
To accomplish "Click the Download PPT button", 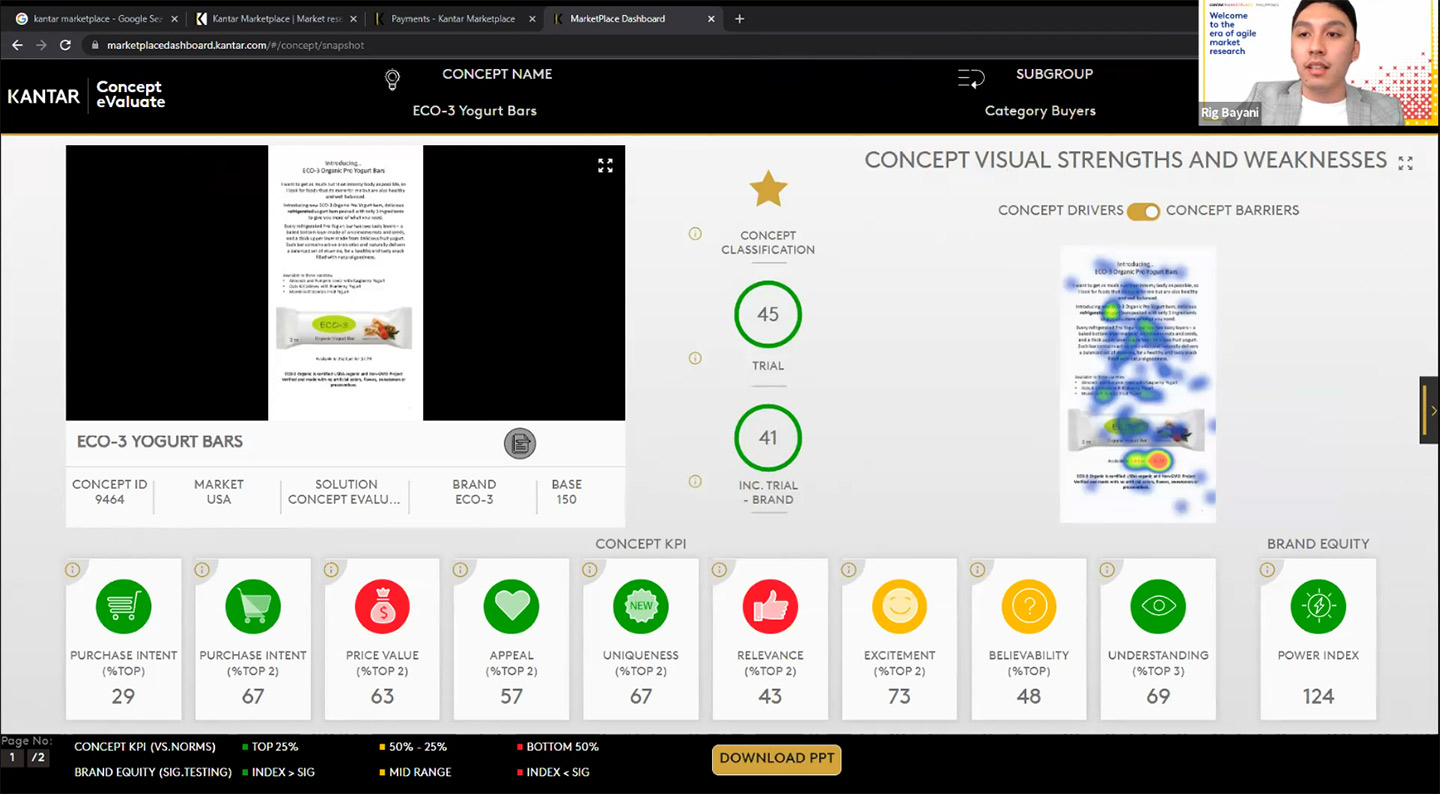I will point(776,759).
